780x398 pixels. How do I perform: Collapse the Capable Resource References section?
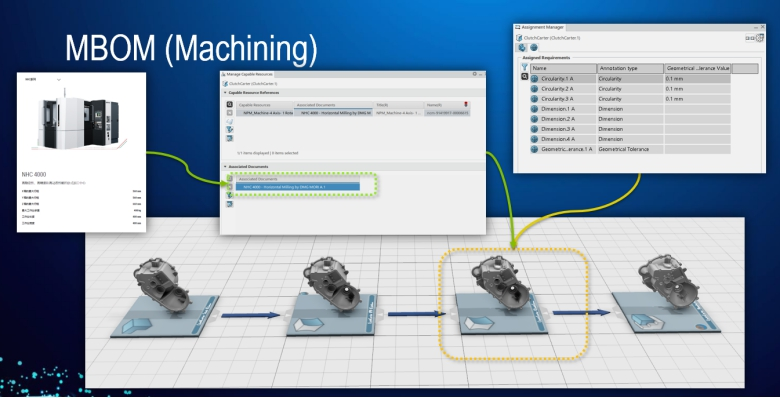tap(225, 93)
